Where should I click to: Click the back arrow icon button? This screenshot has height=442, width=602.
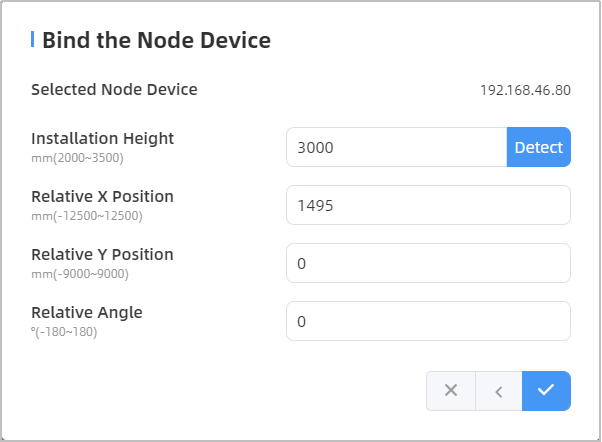(x=499, y=391)
